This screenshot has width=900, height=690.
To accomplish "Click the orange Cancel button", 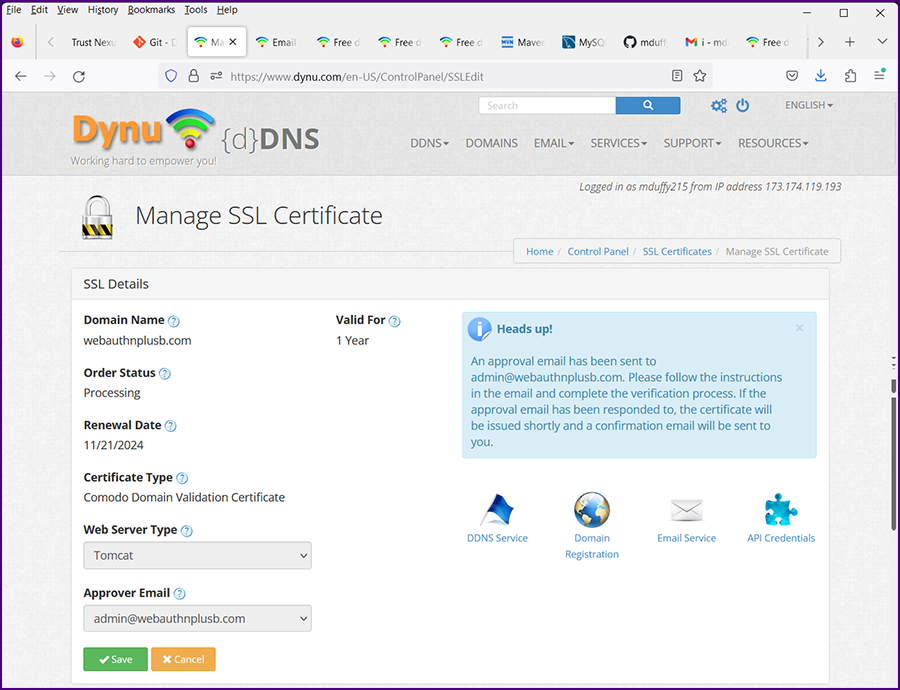I will [x=183, y=660].
